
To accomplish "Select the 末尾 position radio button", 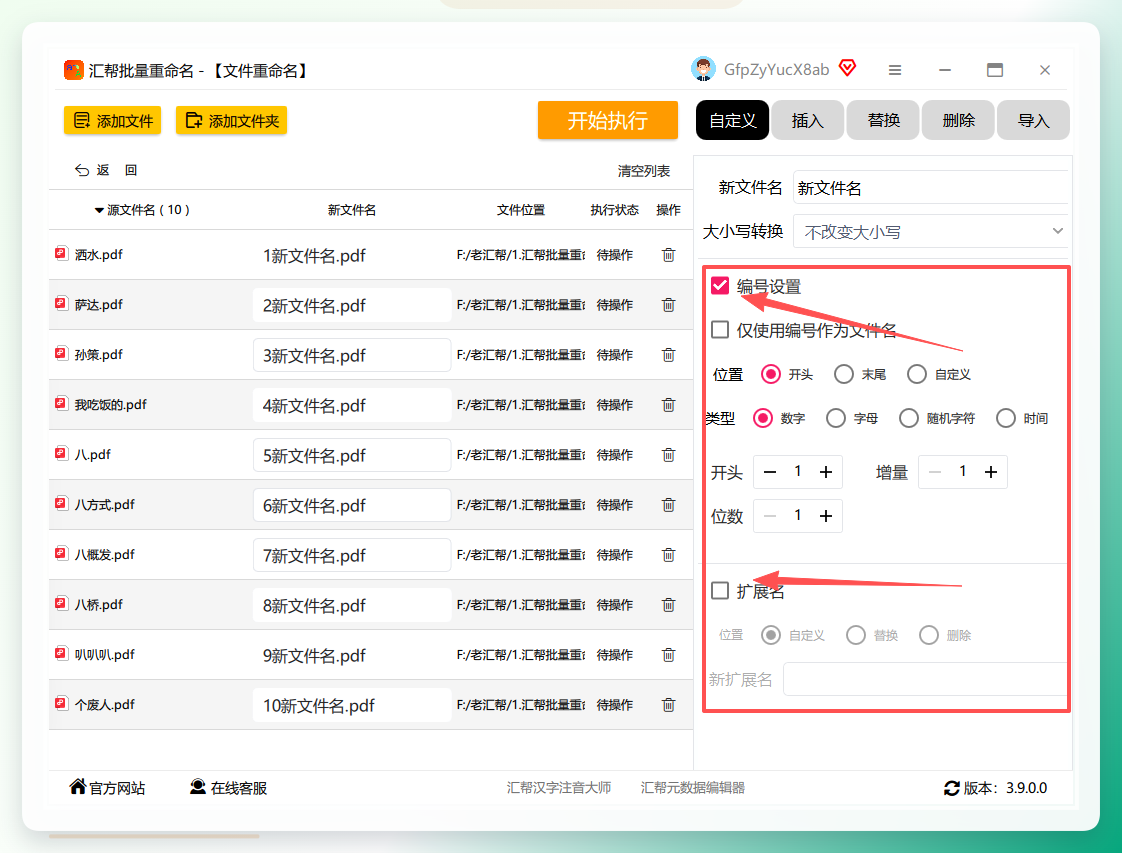I will (844, 374).
